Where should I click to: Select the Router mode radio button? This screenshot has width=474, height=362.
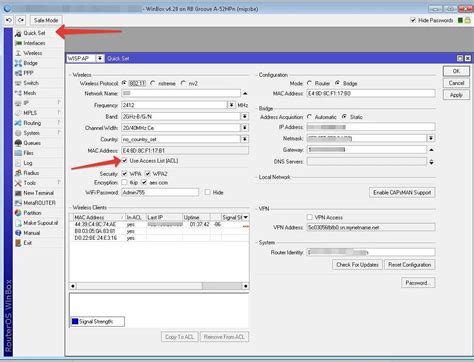[x=310, y=83]
